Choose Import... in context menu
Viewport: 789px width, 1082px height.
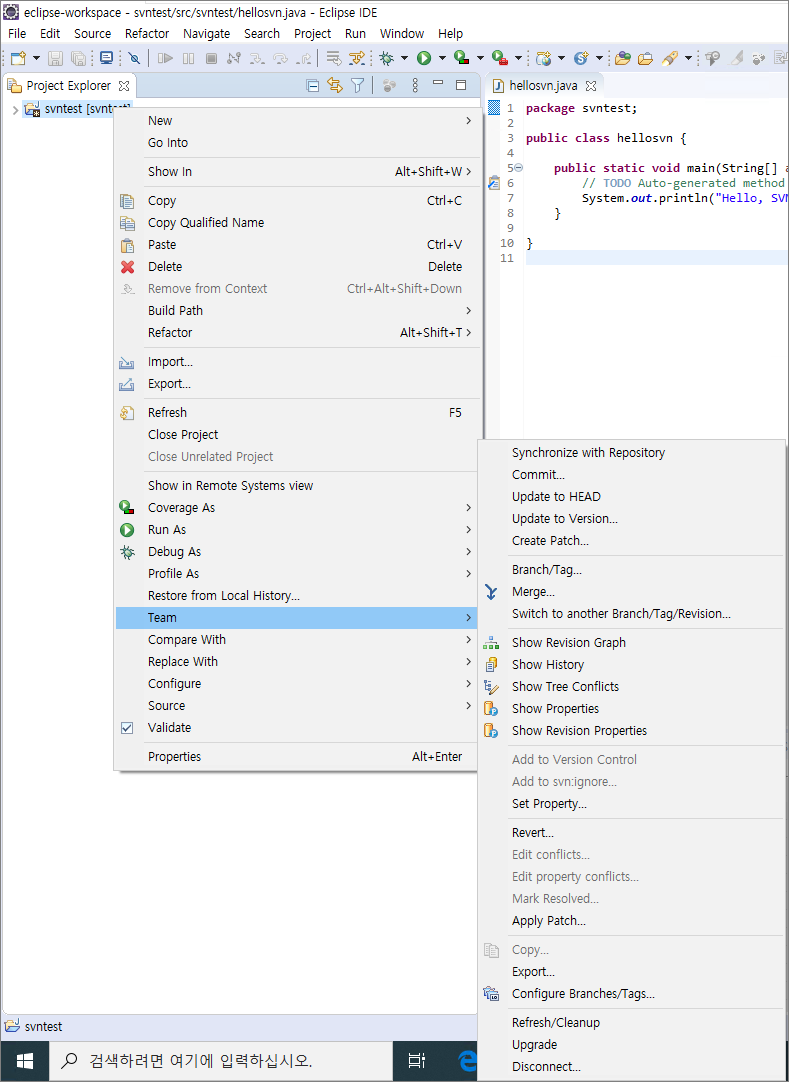[298, 362]
